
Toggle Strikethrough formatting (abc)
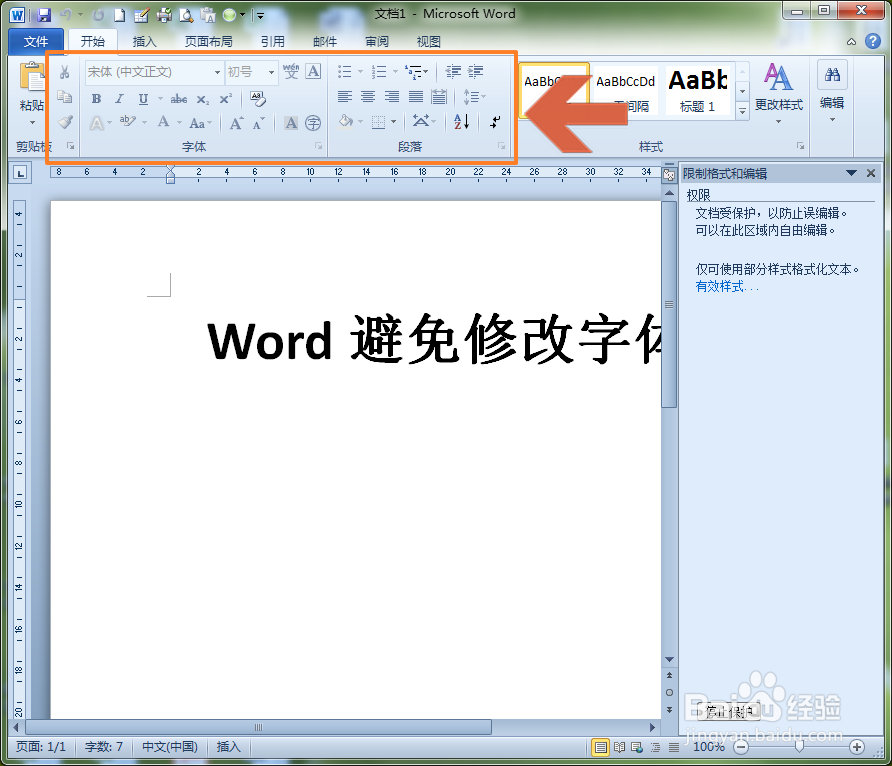click(179, 99)
